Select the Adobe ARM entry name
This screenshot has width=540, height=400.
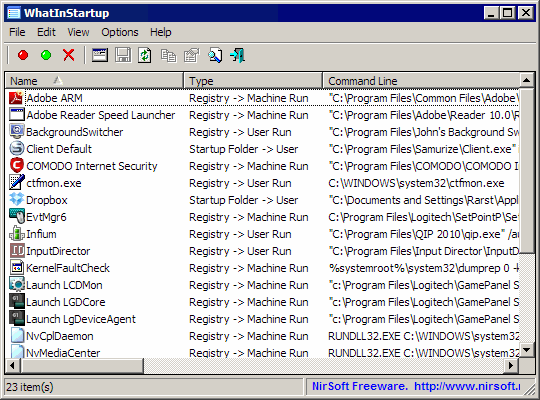click(x=54, y=98)
